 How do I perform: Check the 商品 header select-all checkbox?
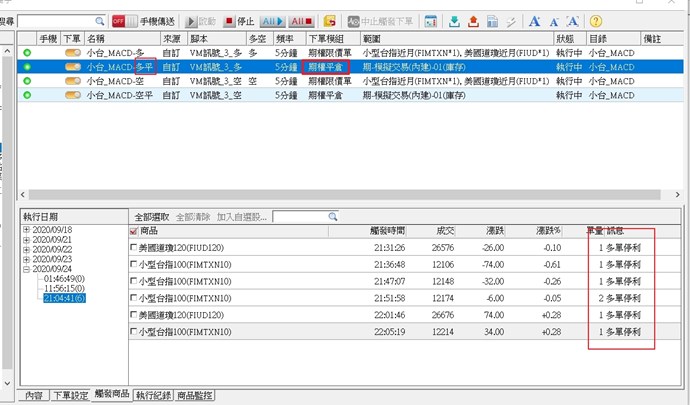[135, 231]
